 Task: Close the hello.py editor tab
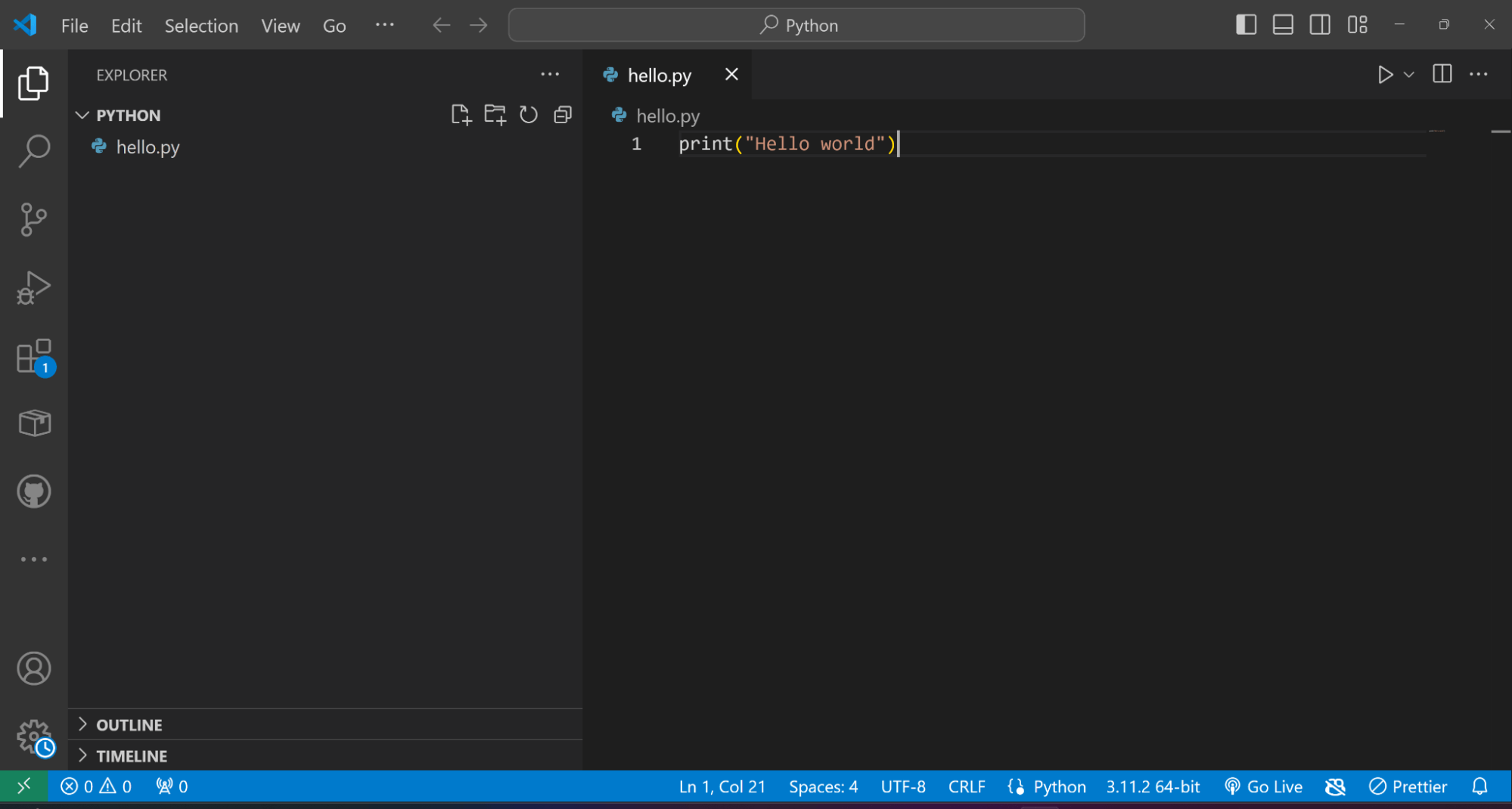coord(731,74)
